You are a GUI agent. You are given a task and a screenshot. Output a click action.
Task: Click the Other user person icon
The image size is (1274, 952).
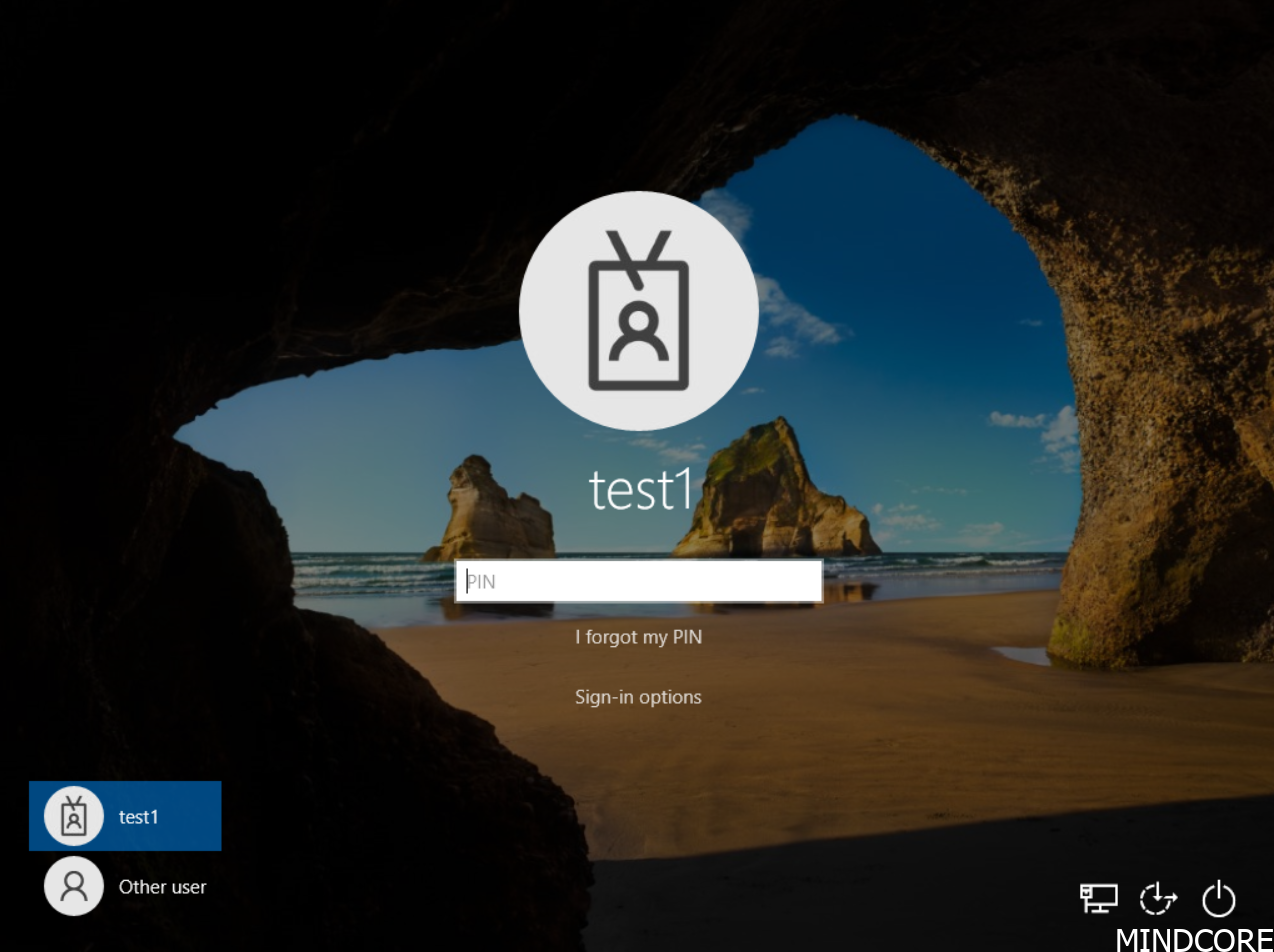click(74, 886)
